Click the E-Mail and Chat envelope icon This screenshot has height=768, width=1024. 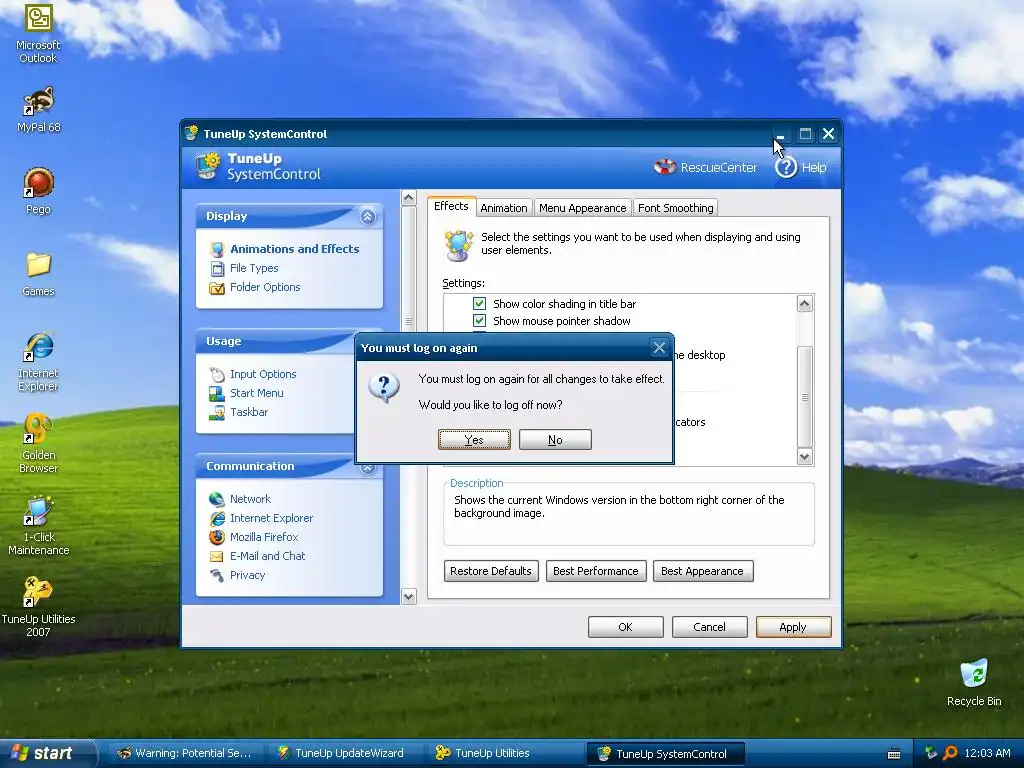[217, 556]
